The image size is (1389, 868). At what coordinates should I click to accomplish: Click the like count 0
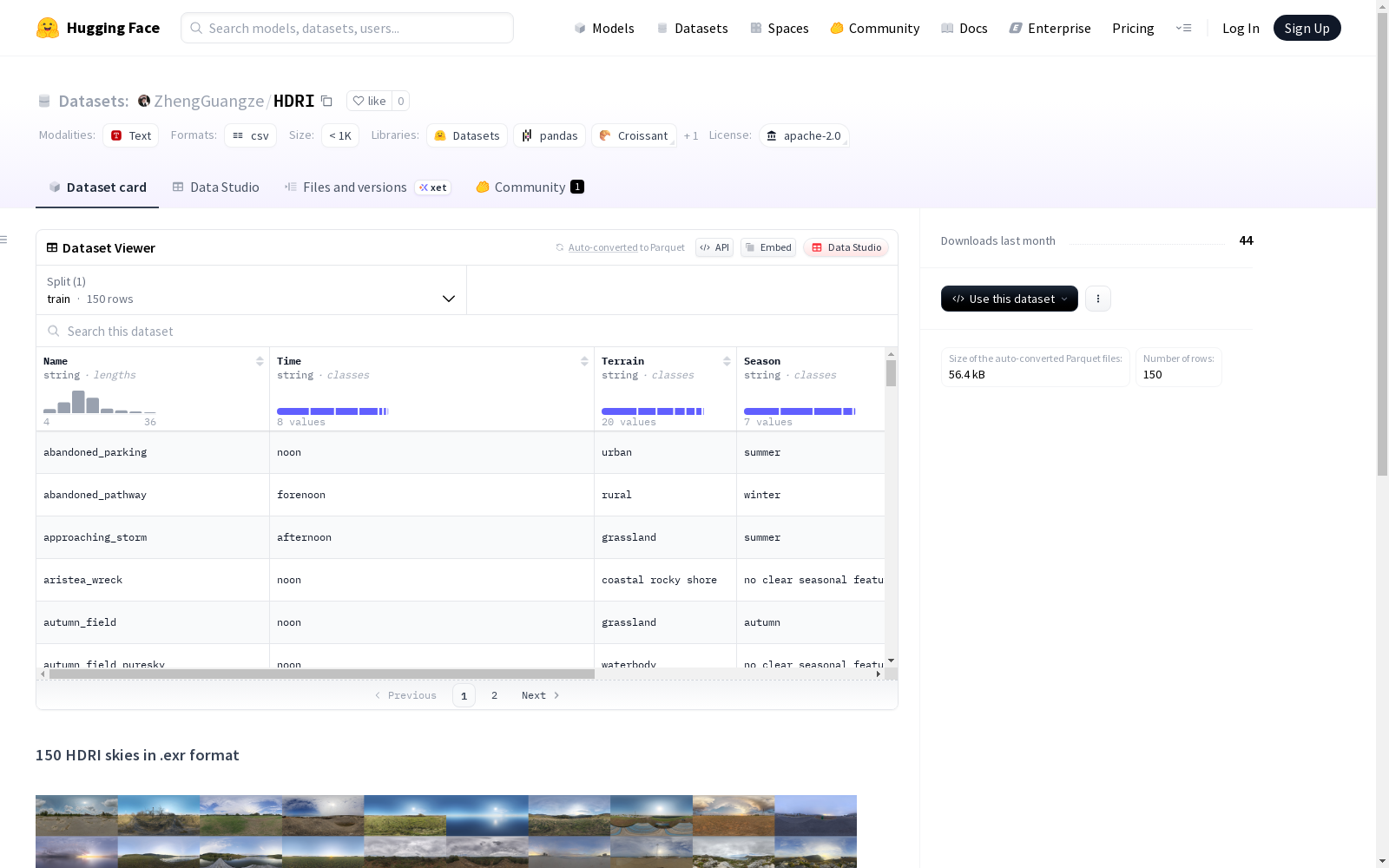[400, 101]
